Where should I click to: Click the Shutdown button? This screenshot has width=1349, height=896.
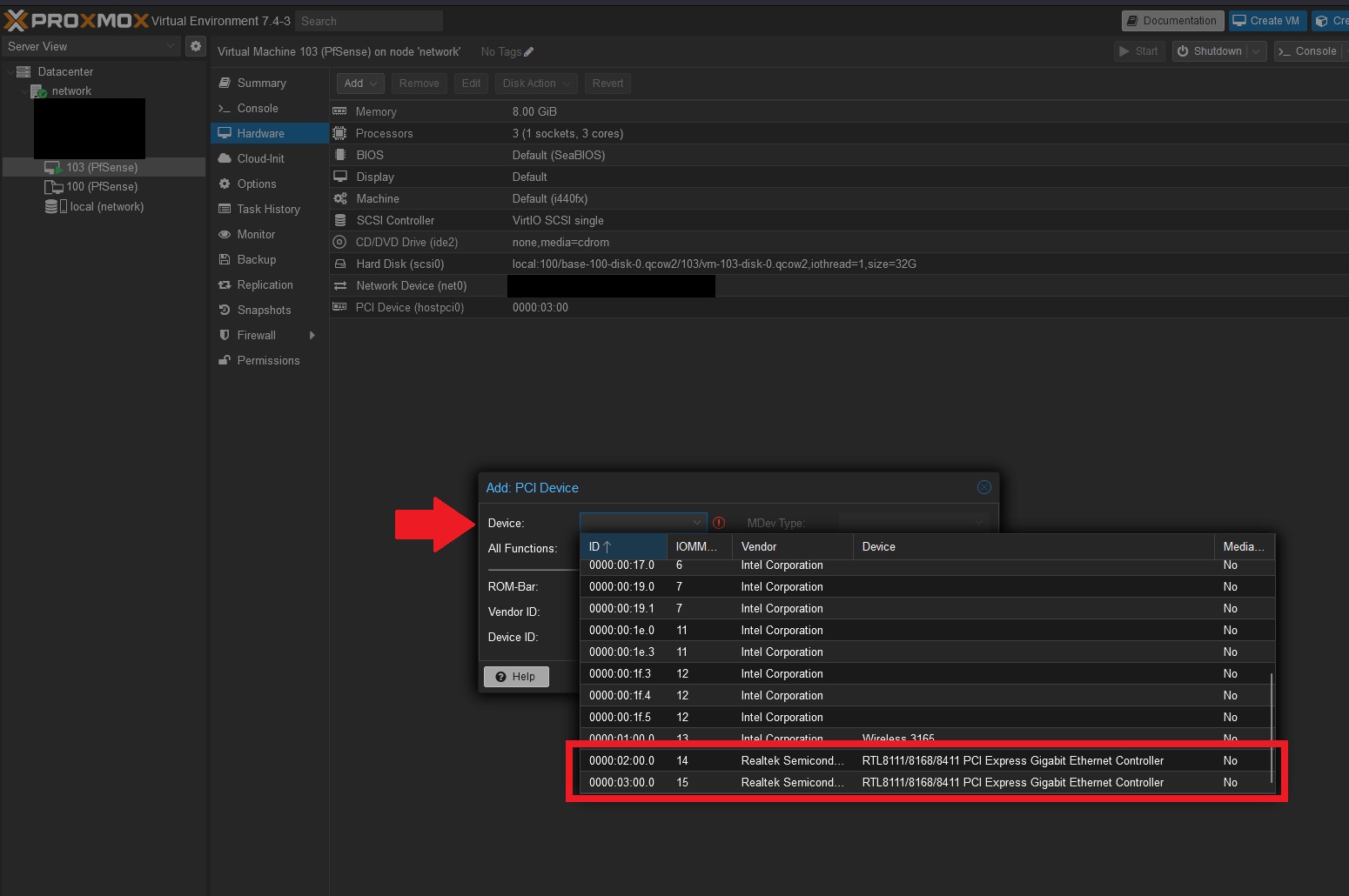[1210, 51]
